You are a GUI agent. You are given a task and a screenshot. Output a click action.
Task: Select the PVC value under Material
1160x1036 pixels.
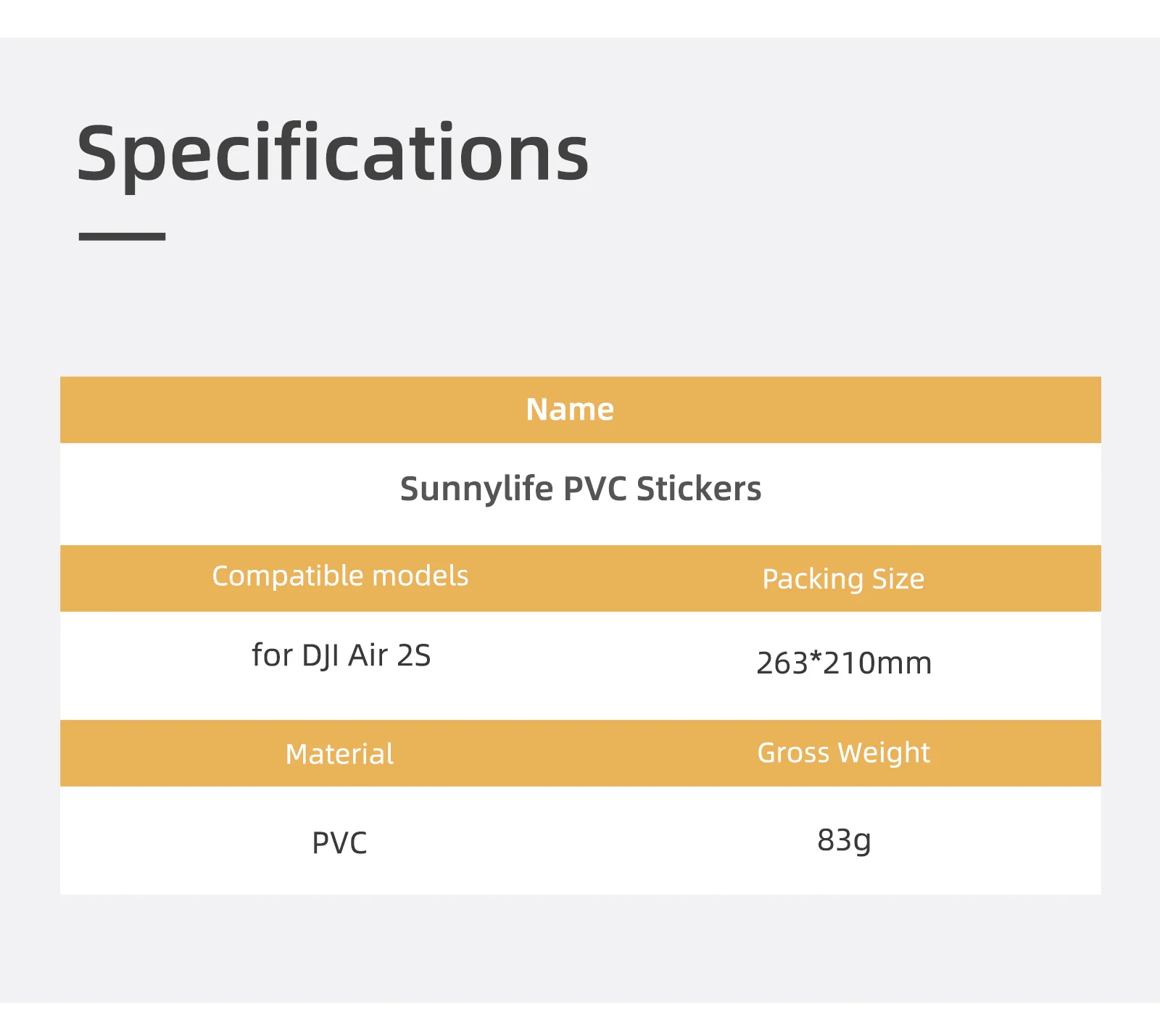pos(339,843)
